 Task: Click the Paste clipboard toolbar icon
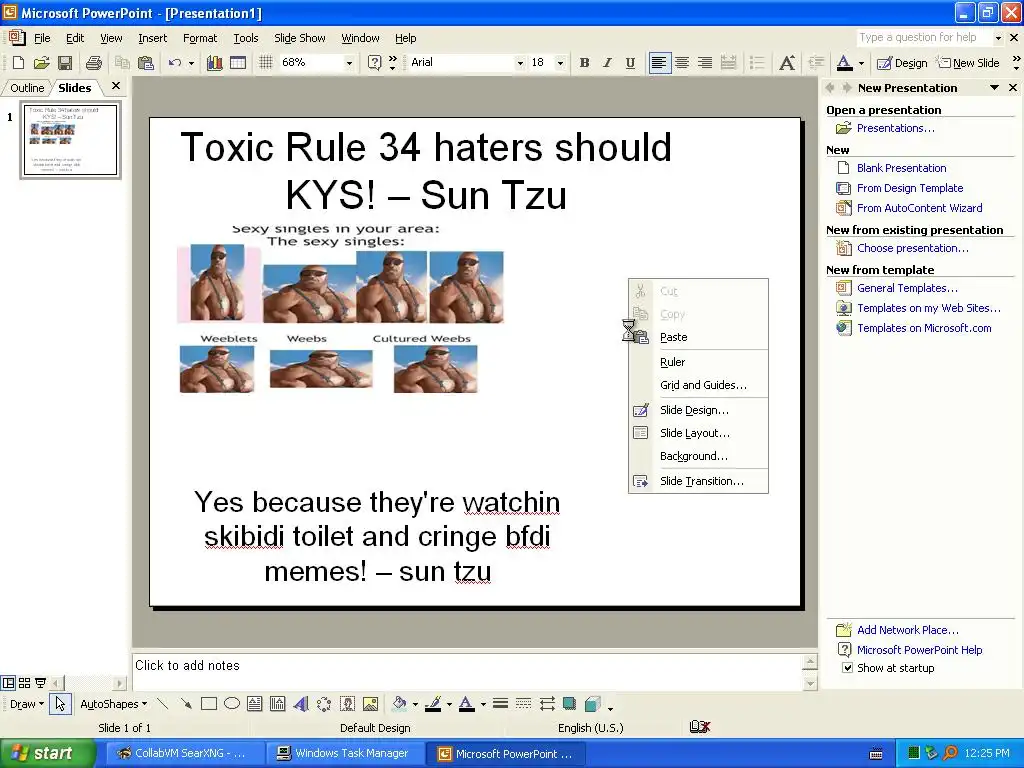[146, 63]
